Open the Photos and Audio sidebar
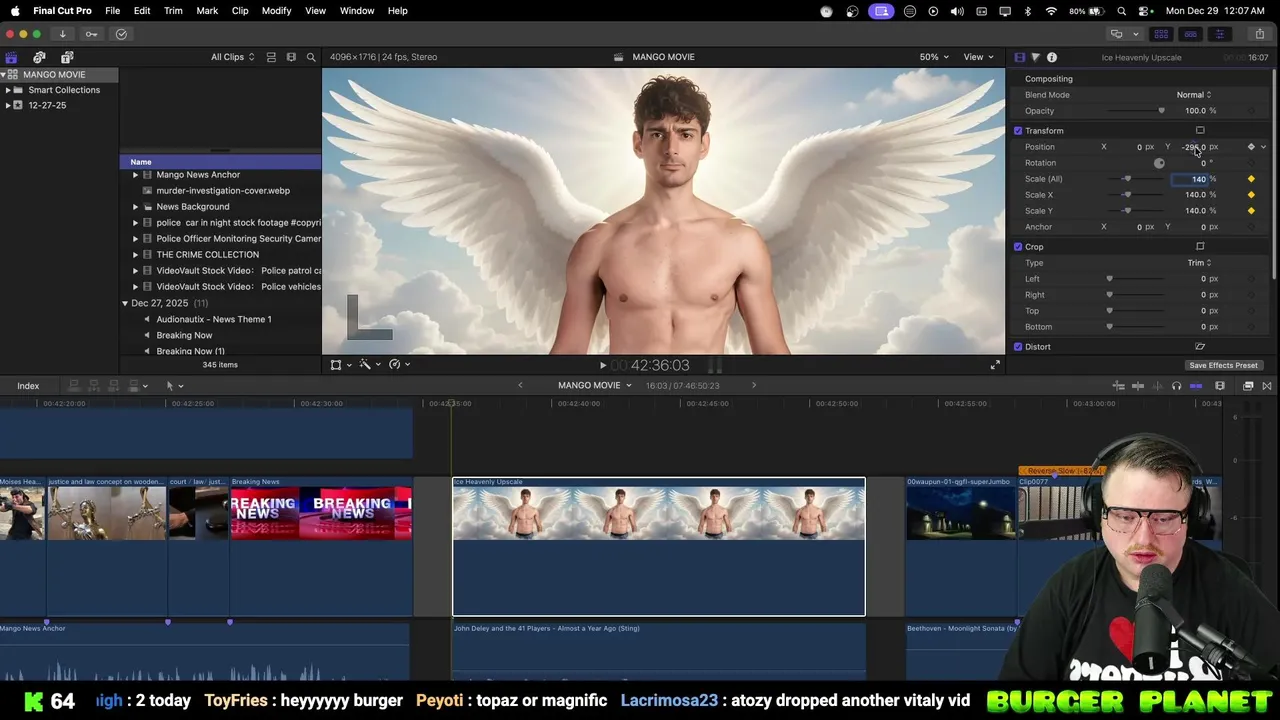Viewport: 1280px width, 720px height. [39, 57]
